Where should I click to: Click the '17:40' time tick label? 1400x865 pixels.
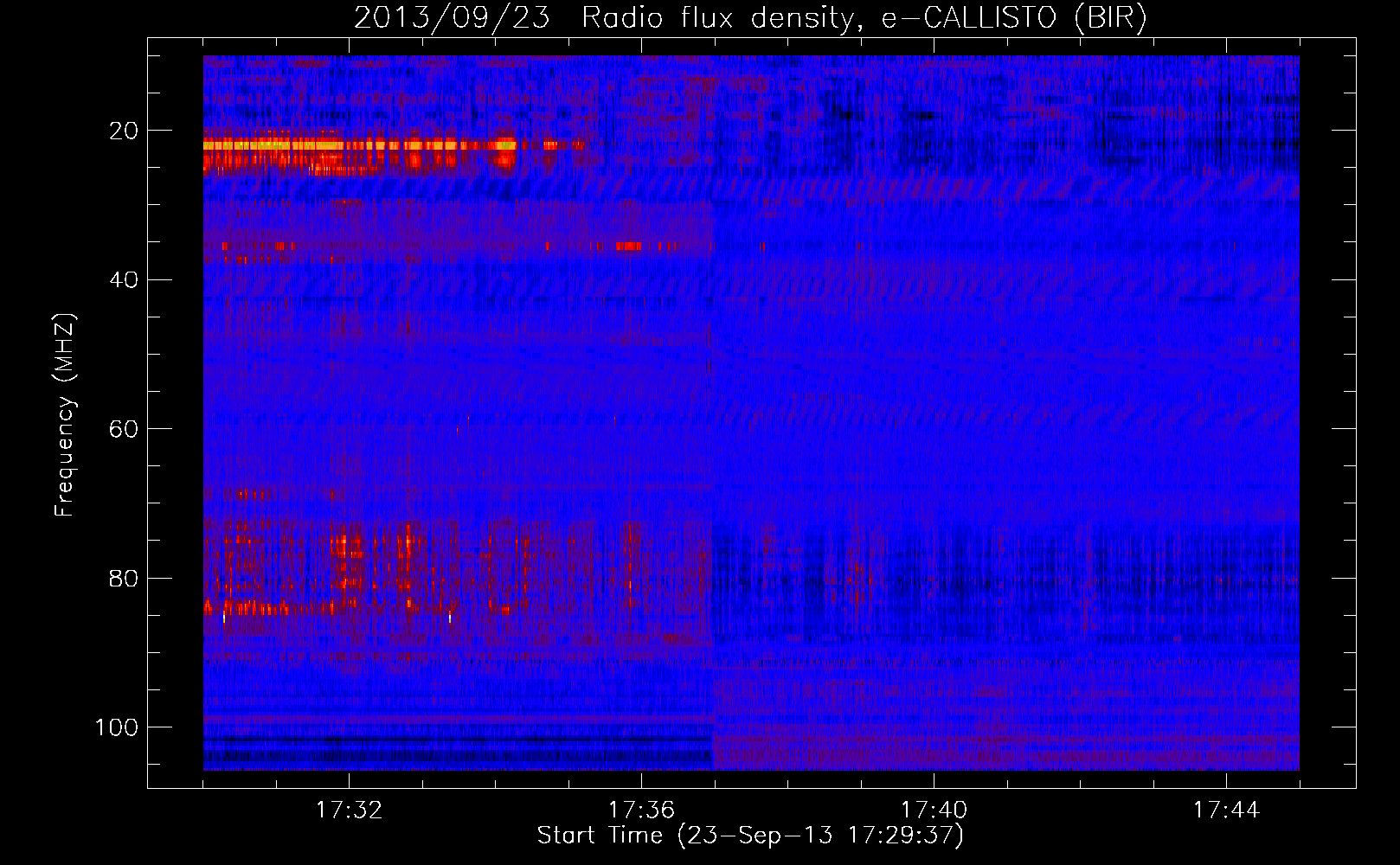(934, 811)
